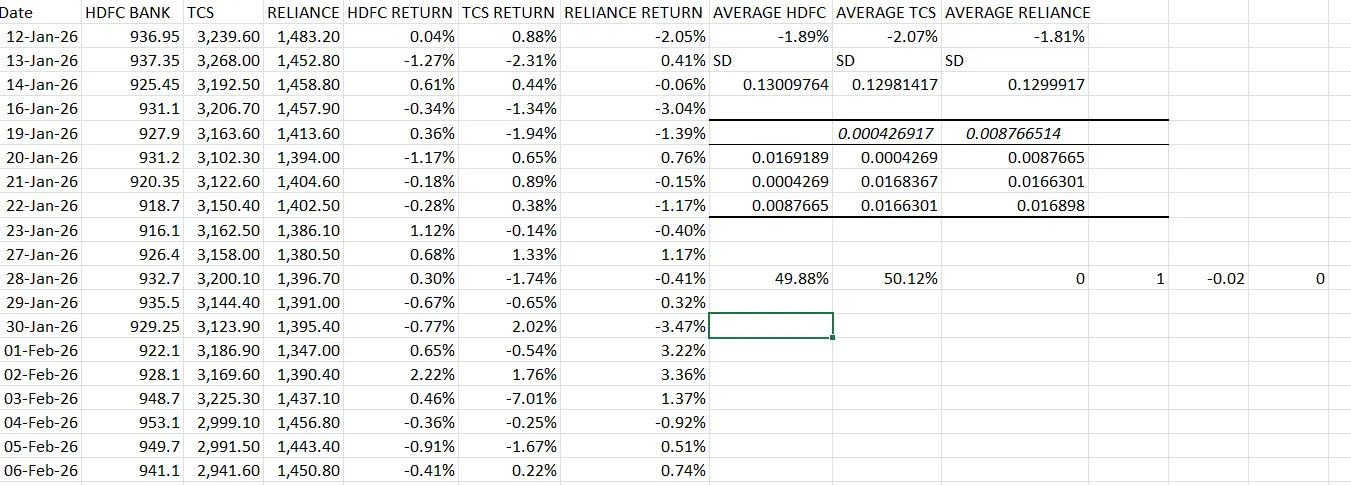Click the 'HDFC BANK' column header cell

tap(134, 13)
